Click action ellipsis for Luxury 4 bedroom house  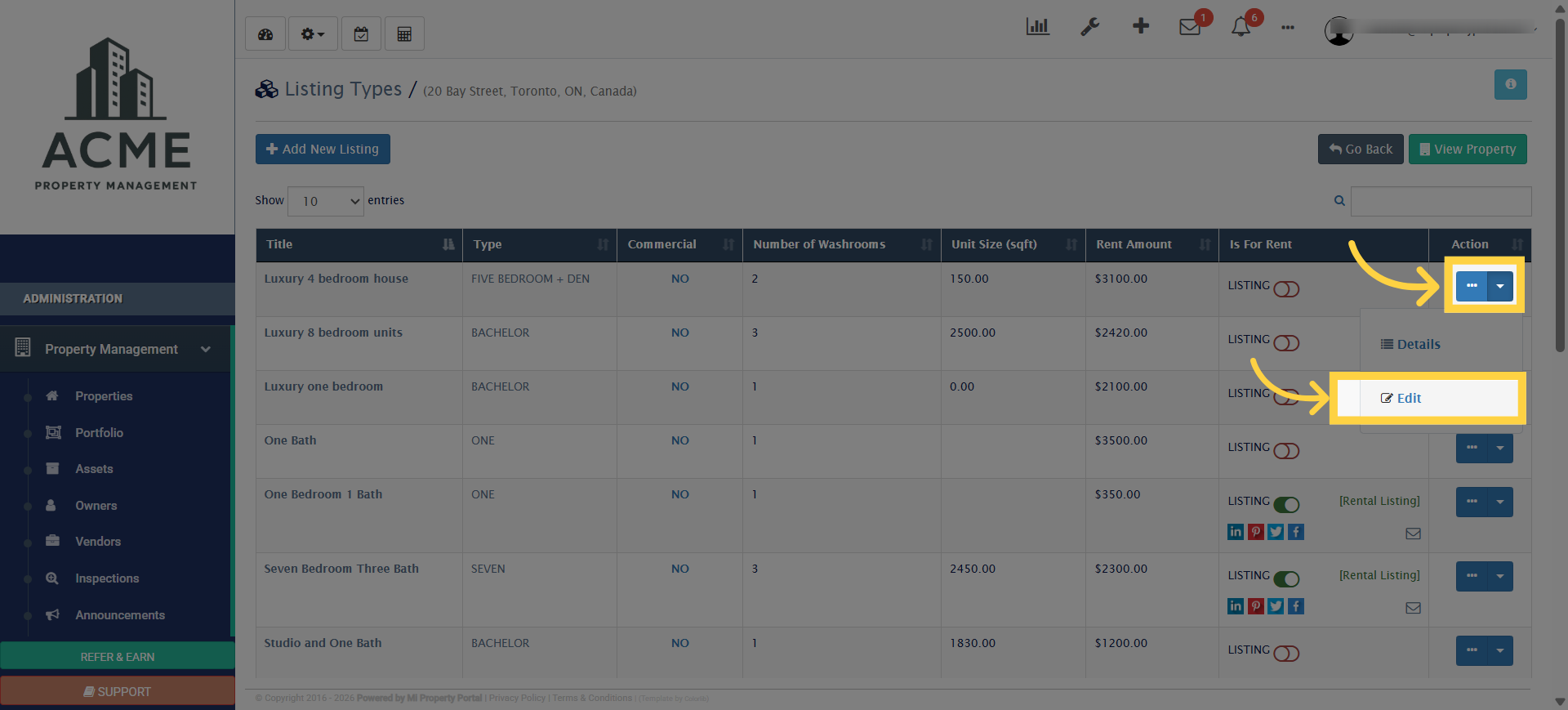tap(1472, 286)
